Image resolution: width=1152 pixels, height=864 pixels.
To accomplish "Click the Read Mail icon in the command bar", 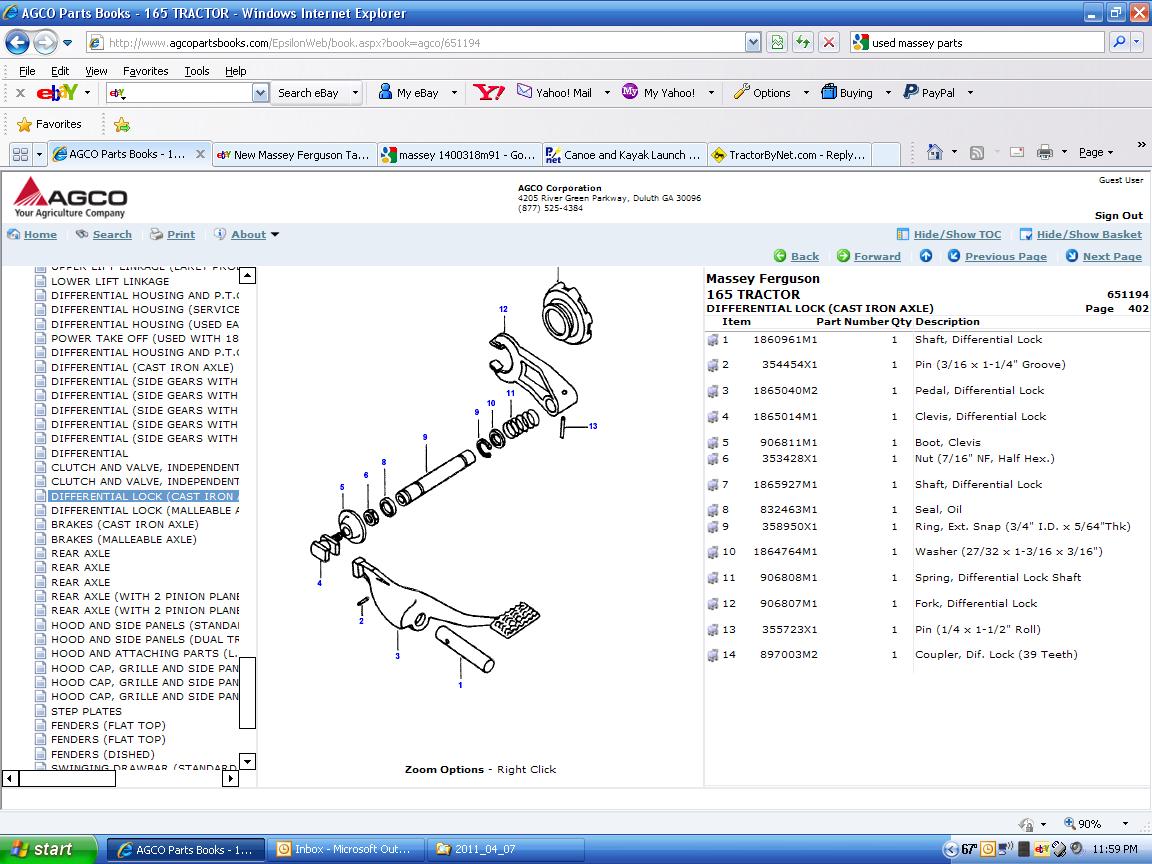I will tap(1017, 152).
